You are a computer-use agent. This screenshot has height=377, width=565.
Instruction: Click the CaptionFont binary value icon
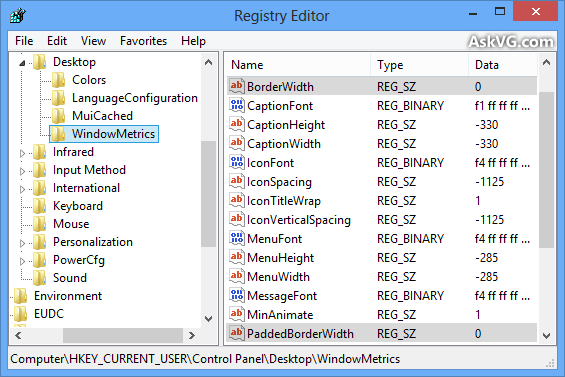coord(237,105)
